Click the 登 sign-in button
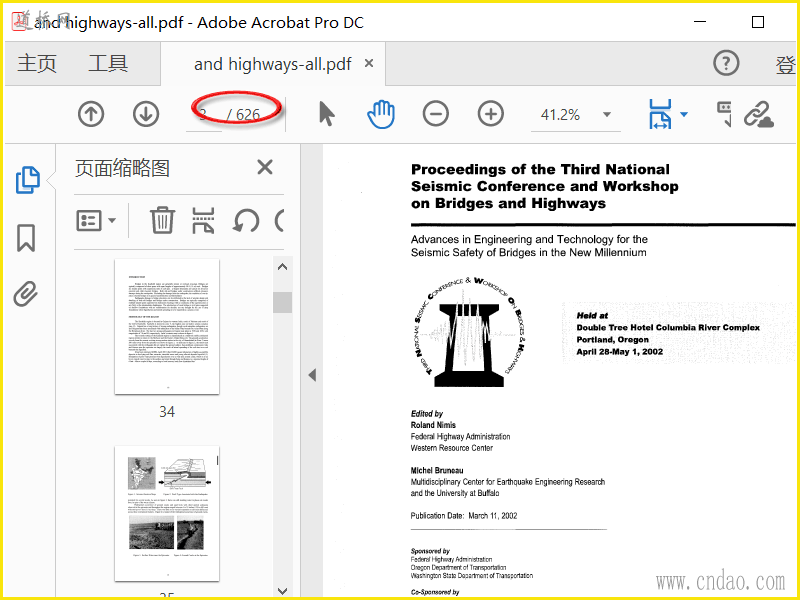 coord(785,64)
